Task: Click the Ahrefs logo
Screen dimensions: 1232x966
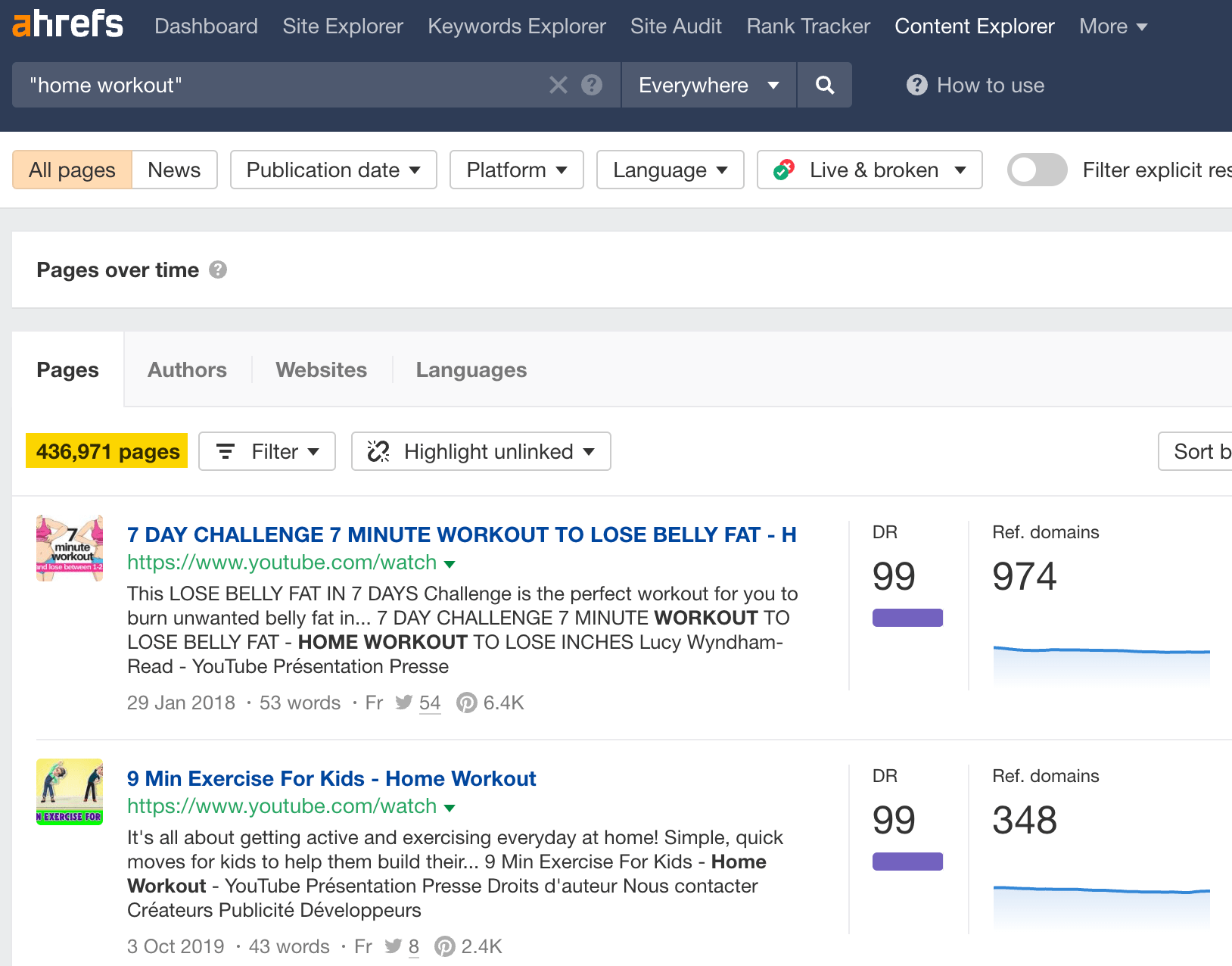Action: pos(67,24)
